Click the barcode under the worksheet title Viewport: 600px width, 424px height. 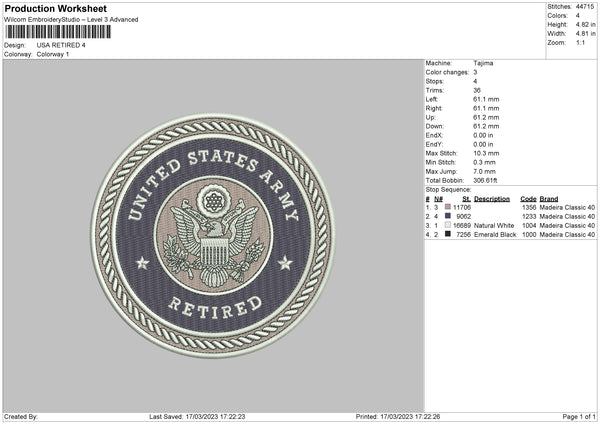58,32
